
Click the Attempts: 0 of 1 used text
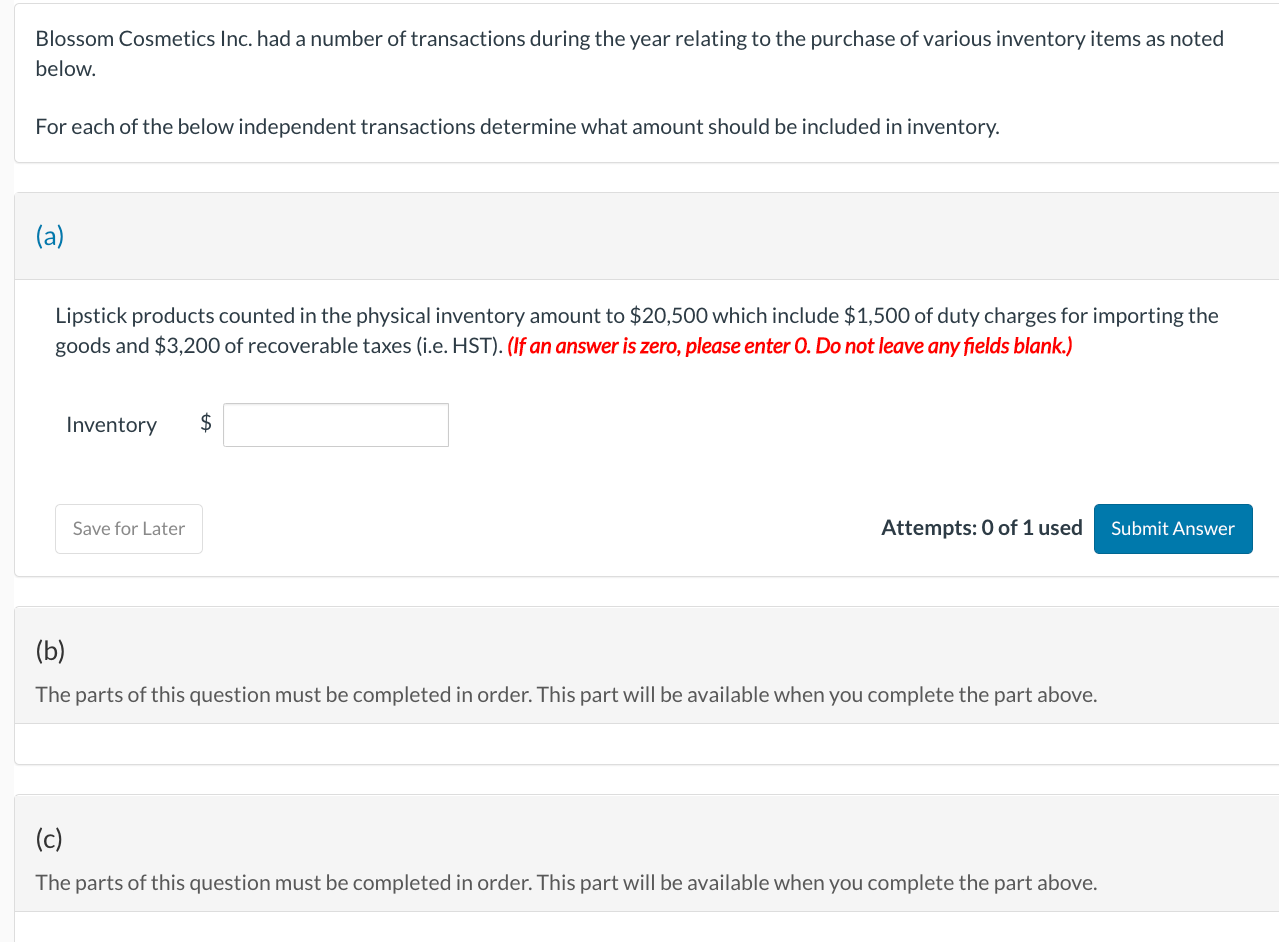981,527
